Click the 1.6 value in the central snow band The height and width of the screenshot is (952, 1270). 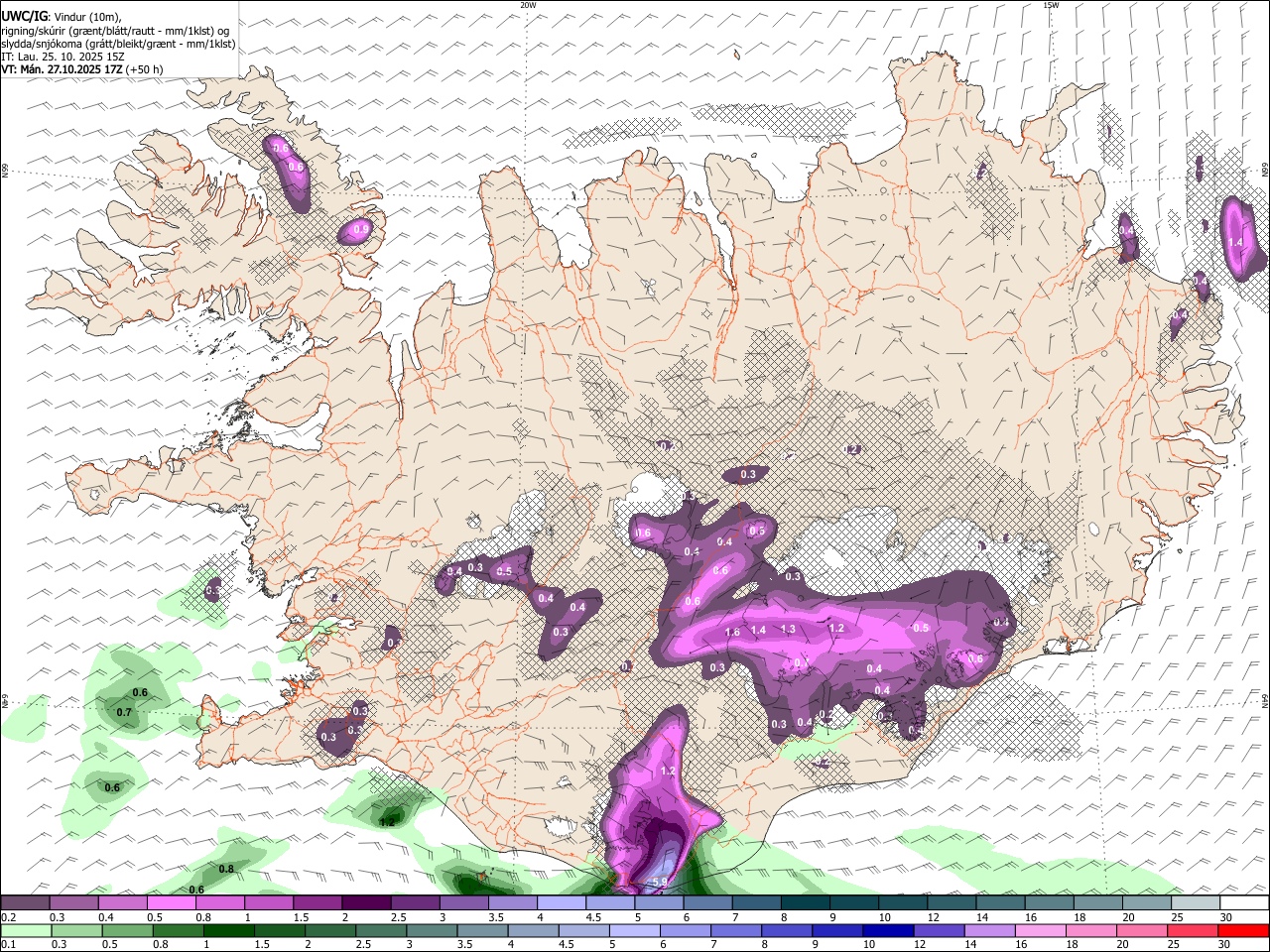point(733,632)
